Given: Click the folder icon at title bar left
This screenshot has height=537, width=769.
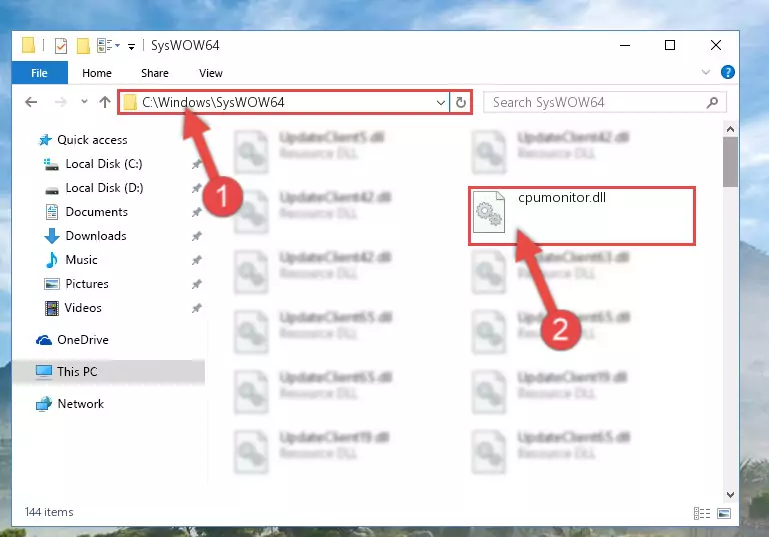Looking at the screenshot, I should (28, 46).
